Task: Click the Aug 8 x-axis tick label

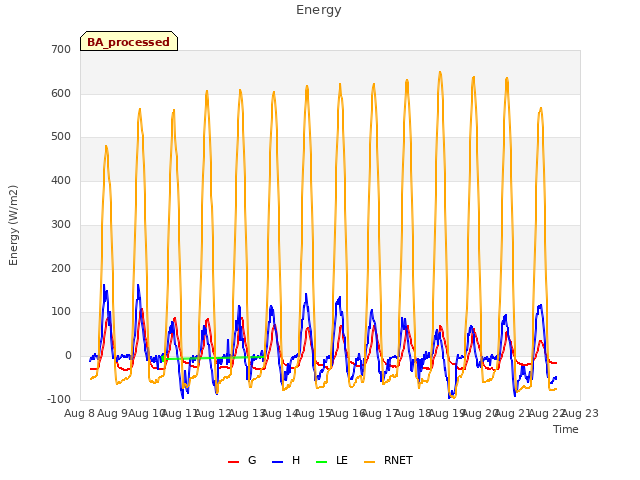Action: (x=80, y=413)
